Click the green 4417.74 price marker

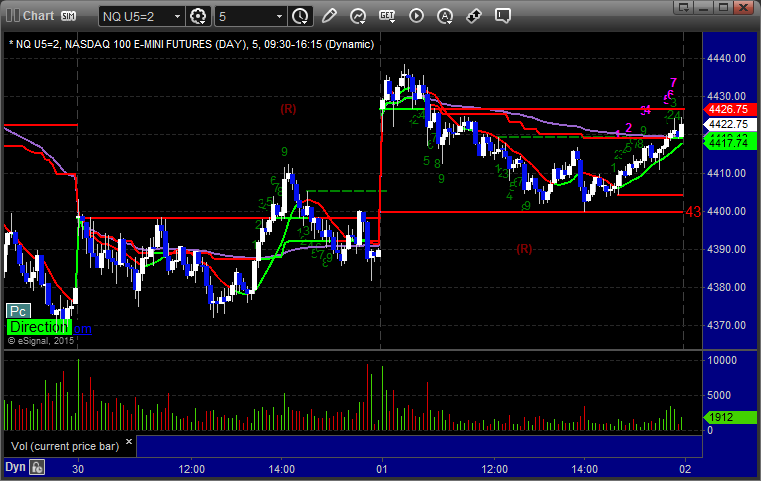pos(730,143)
